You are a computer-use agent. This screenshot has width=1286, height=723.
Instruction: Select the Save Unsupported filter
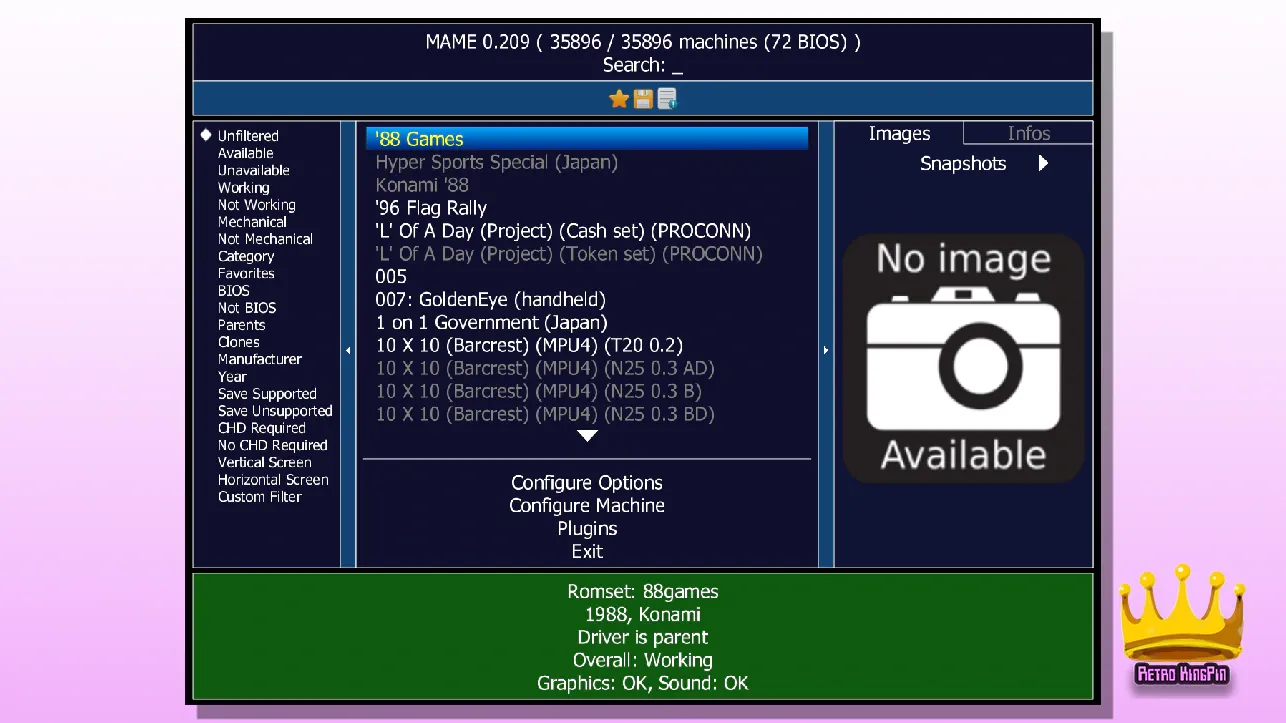pyautogui.click(x=275, y=411)
